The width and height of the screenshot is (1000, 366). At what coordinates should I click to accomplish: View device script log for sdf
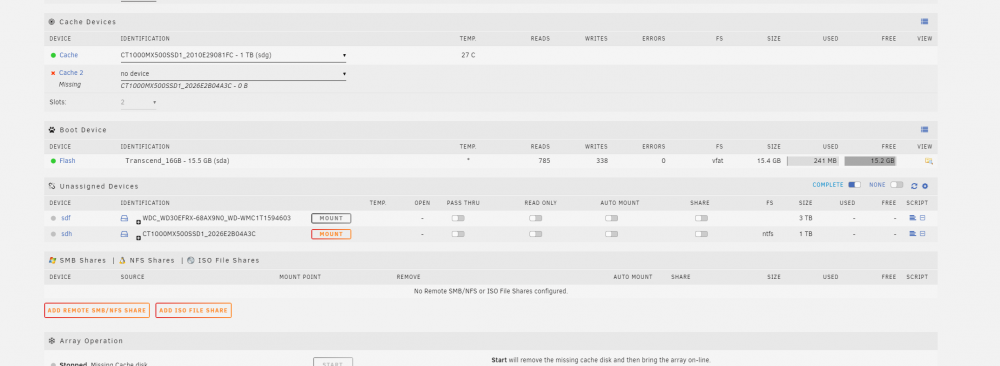click(913, 218)
